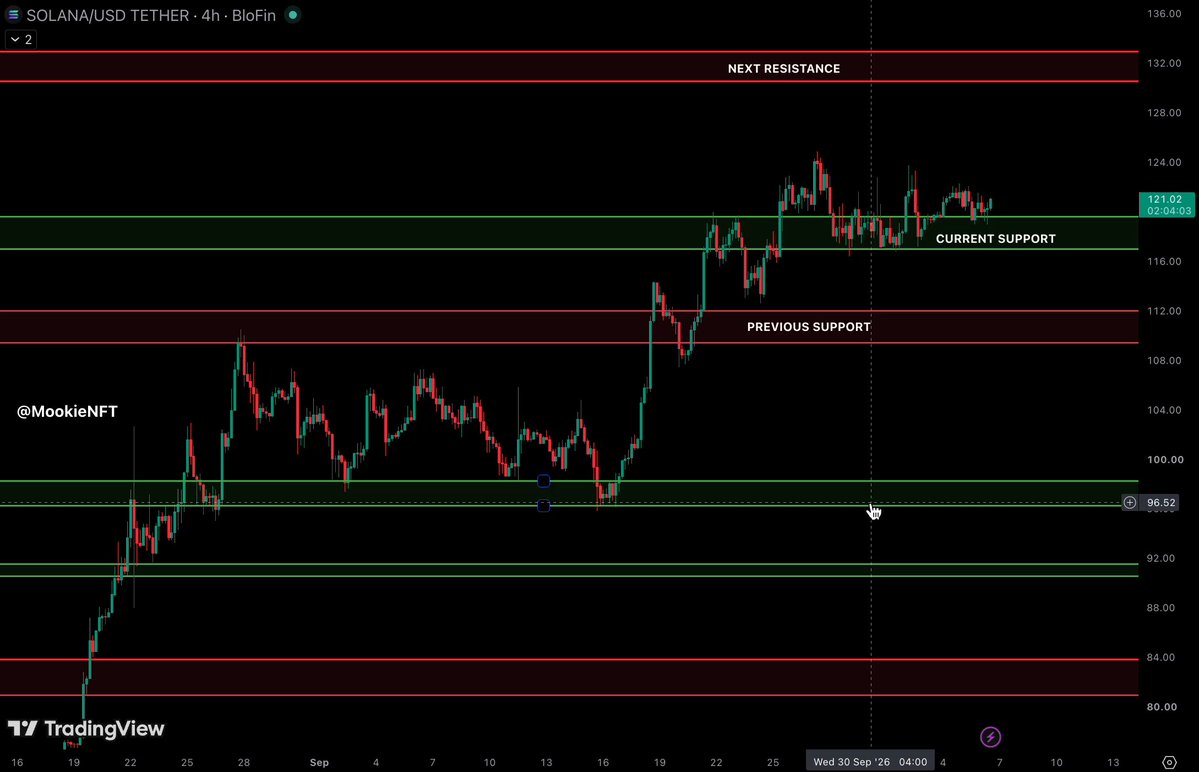Click the 108.00 price axis label
The width and height of the screenshot is (1199, 772).
(1165, 361)
